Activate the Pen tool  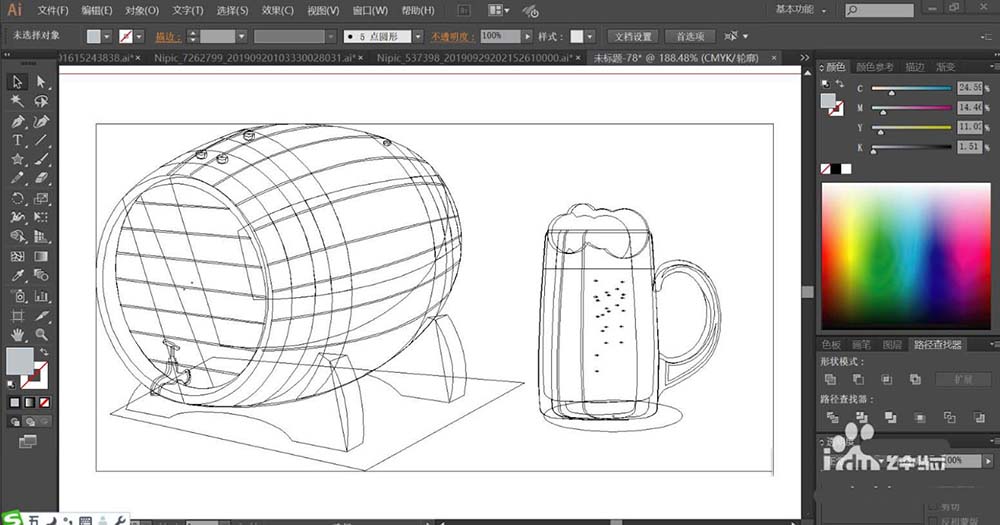(x=17, y=121)
